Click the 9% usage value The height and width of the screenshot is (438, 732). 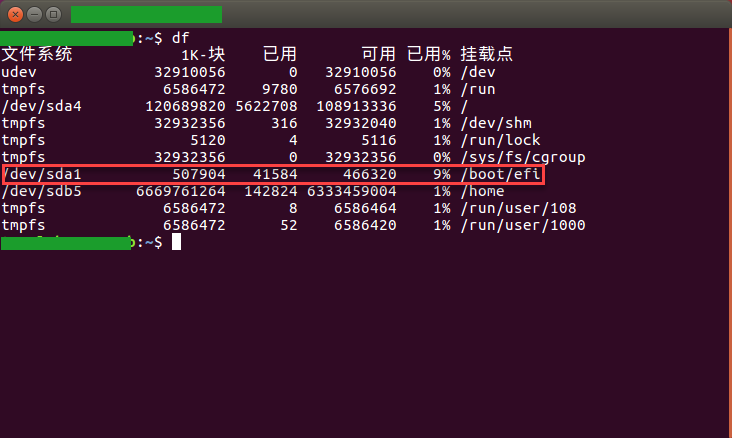click(439, 175)
